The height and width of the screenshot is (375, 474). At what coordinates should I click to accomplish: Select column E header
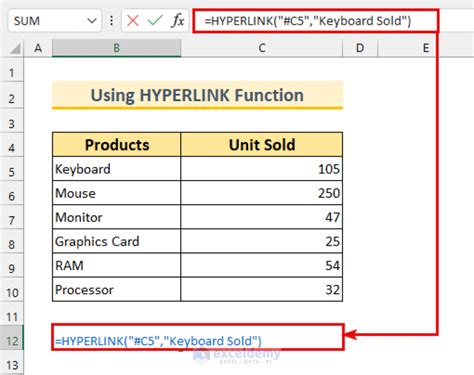coord(426,48)
